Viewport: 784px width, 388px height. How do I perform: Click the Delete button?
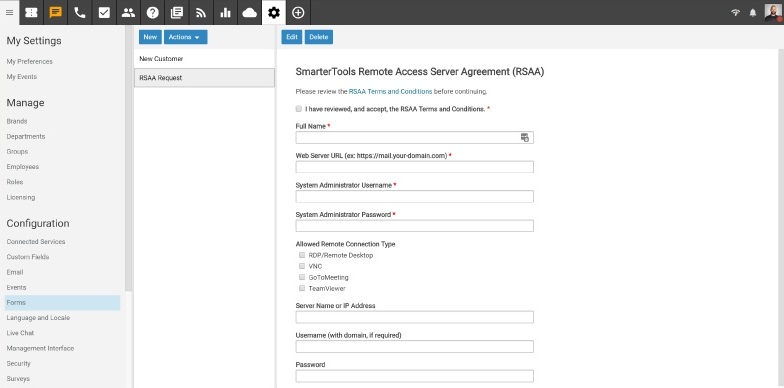coord(318,37)
